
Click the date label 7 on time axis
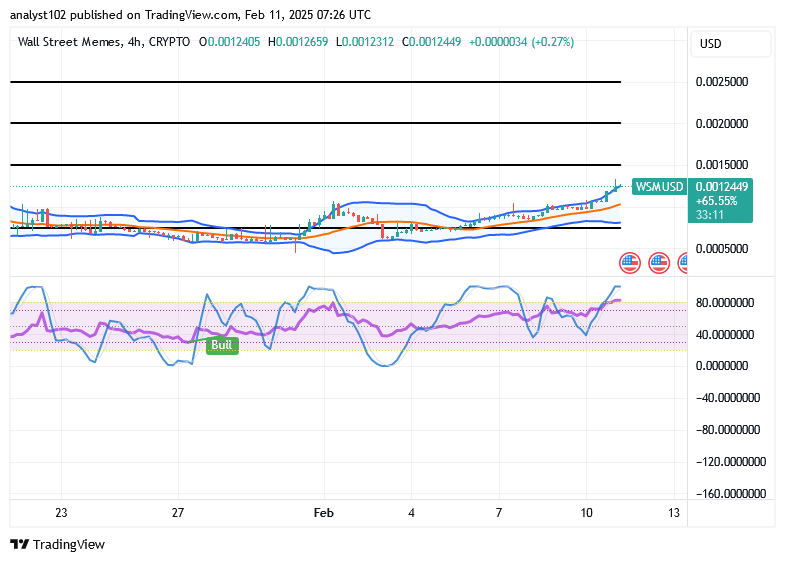[x=499, y=513]
